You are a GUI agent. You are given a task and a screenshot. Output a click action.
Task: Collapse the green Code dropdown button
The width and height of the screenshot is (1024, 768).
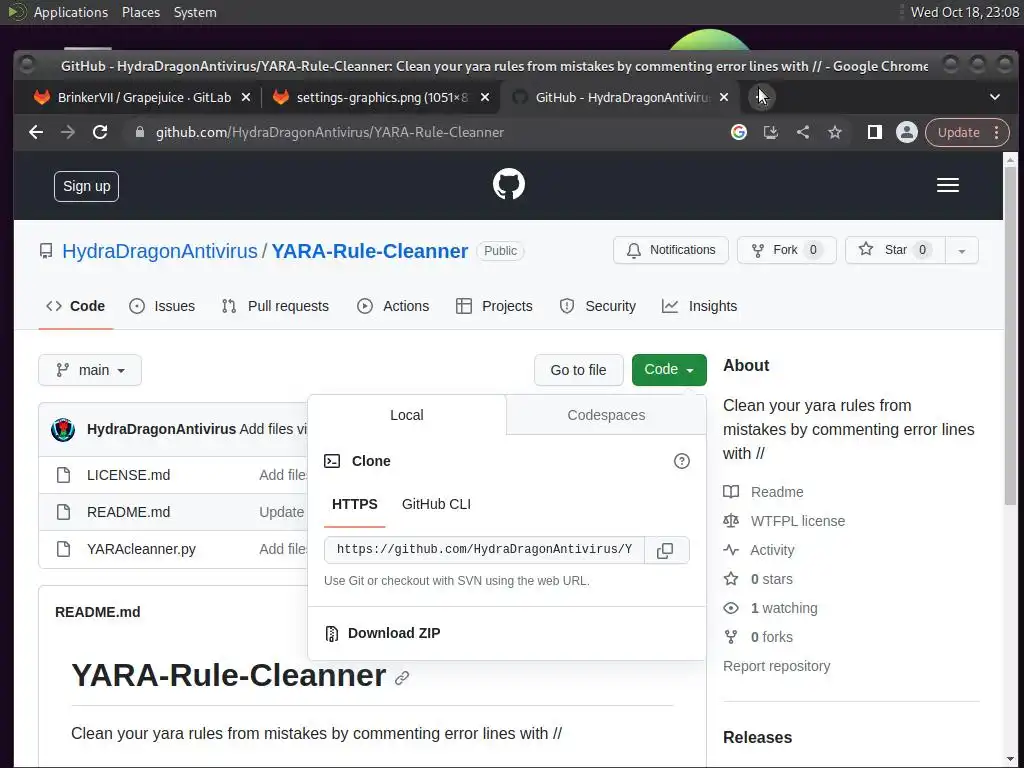(x=669, y=370)
